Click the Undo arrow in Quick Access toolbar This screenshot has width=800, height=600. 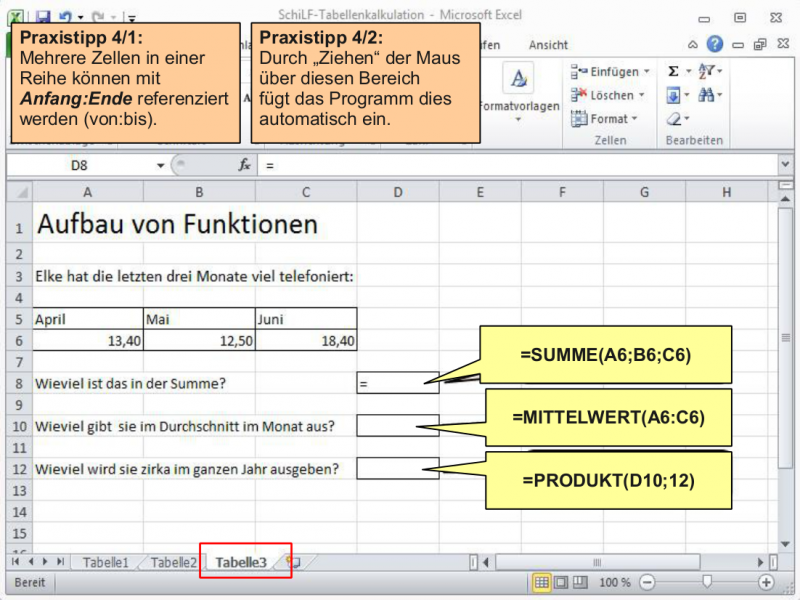64,16
